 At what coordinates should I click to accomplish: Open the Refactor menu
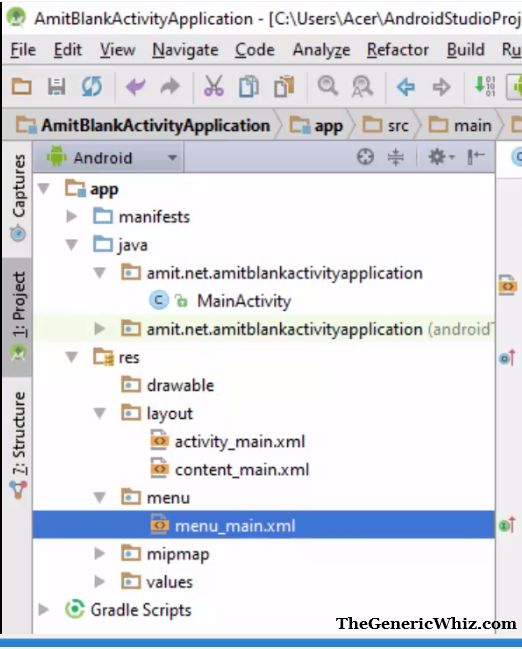coord(397,50)
